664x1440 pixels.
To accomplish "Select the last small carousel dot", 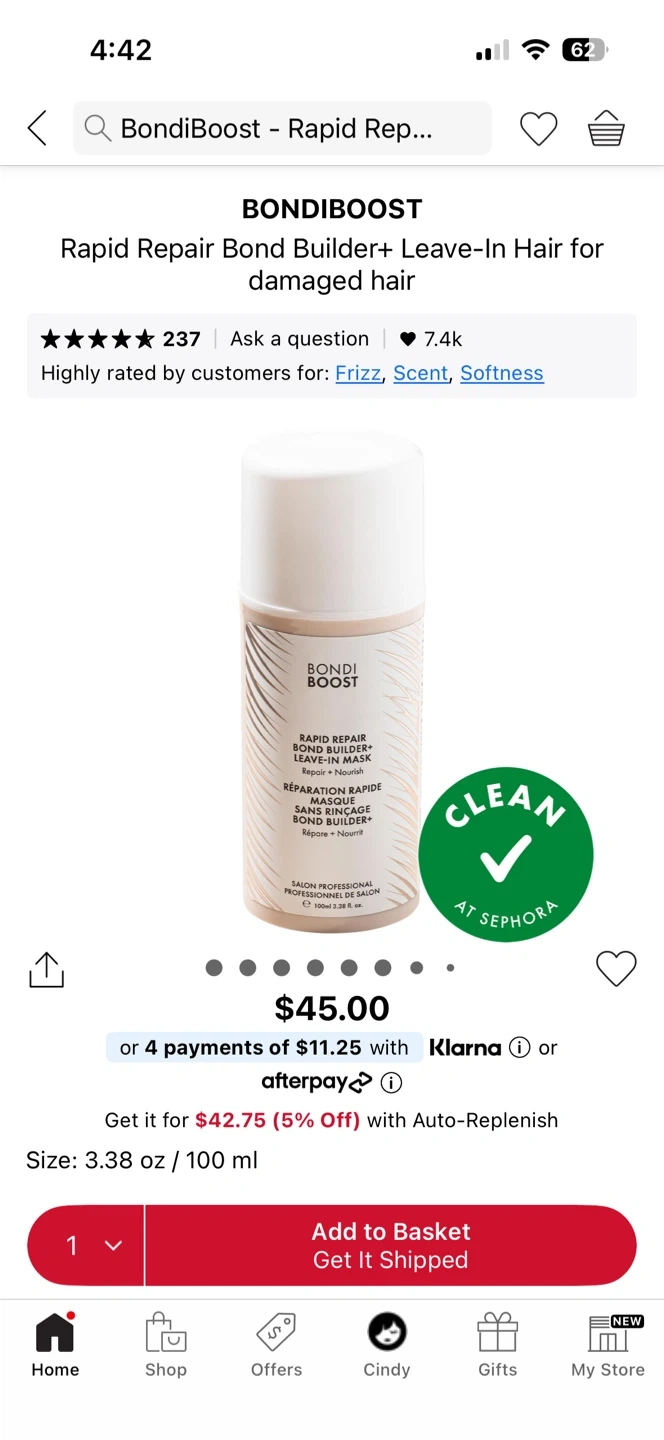I will pyautogui.click(x=450, y=967).
